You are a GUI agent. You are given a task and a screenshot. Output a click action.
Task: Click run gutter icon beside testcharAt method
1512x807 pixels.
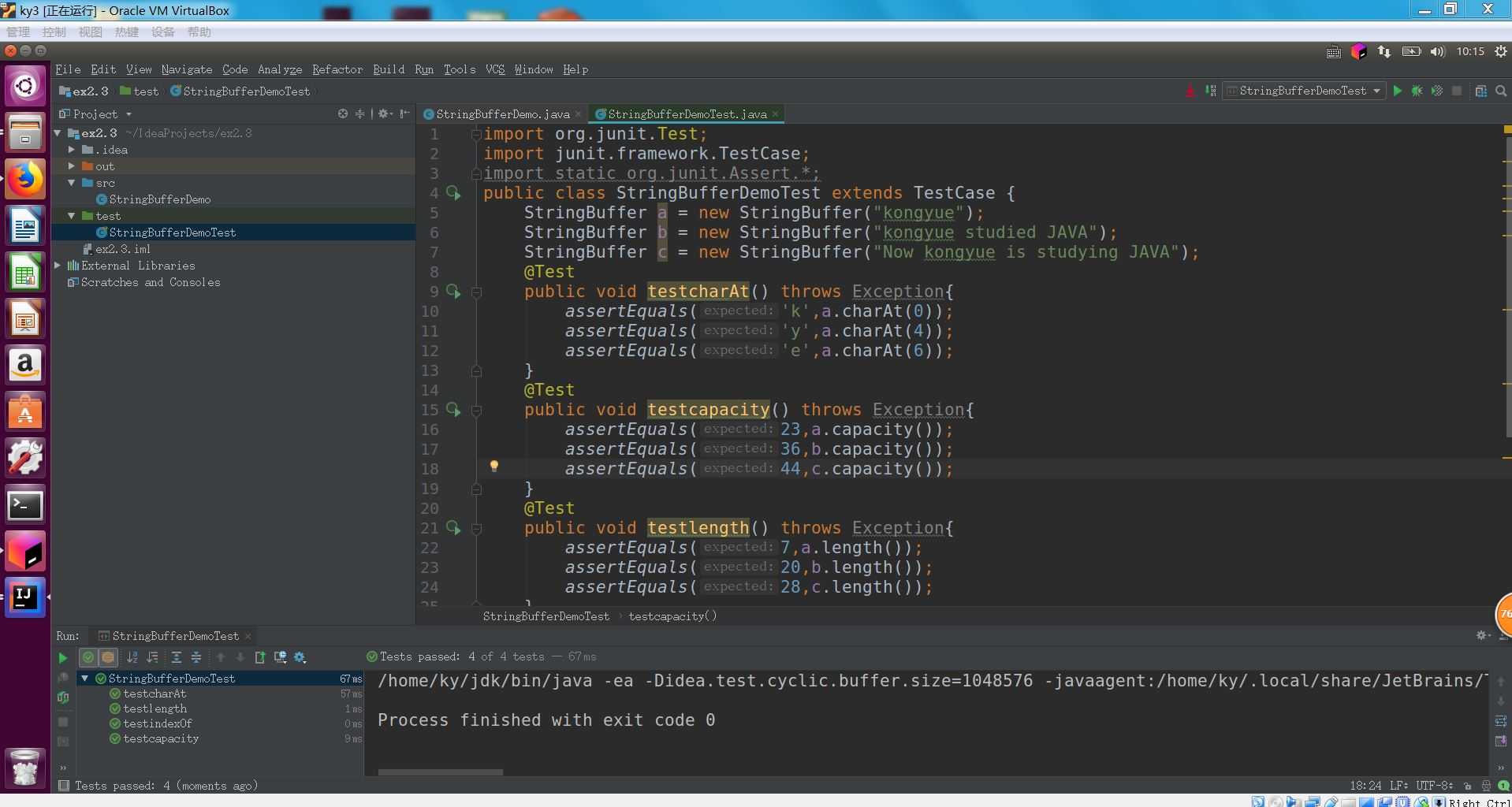point(453,291)
